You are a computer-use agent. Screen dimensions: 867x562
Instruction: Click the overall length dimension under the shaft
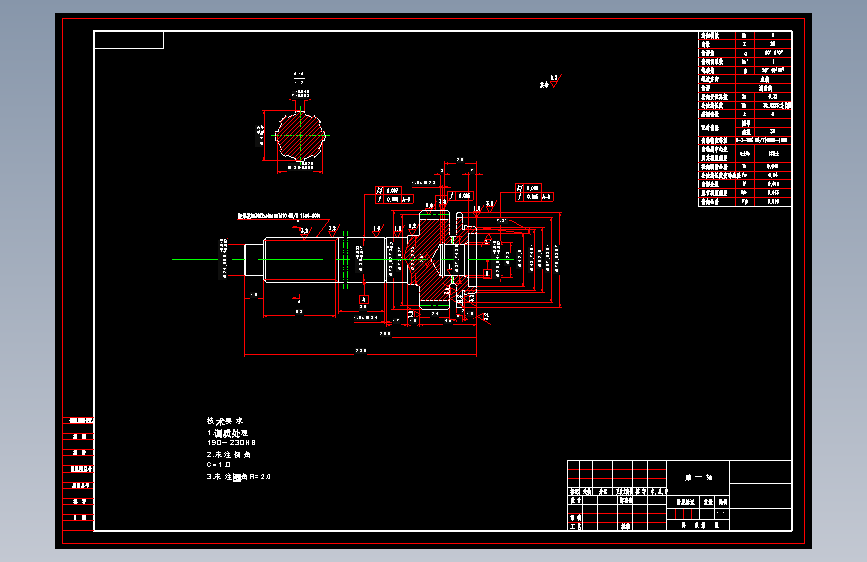(361, 350)
